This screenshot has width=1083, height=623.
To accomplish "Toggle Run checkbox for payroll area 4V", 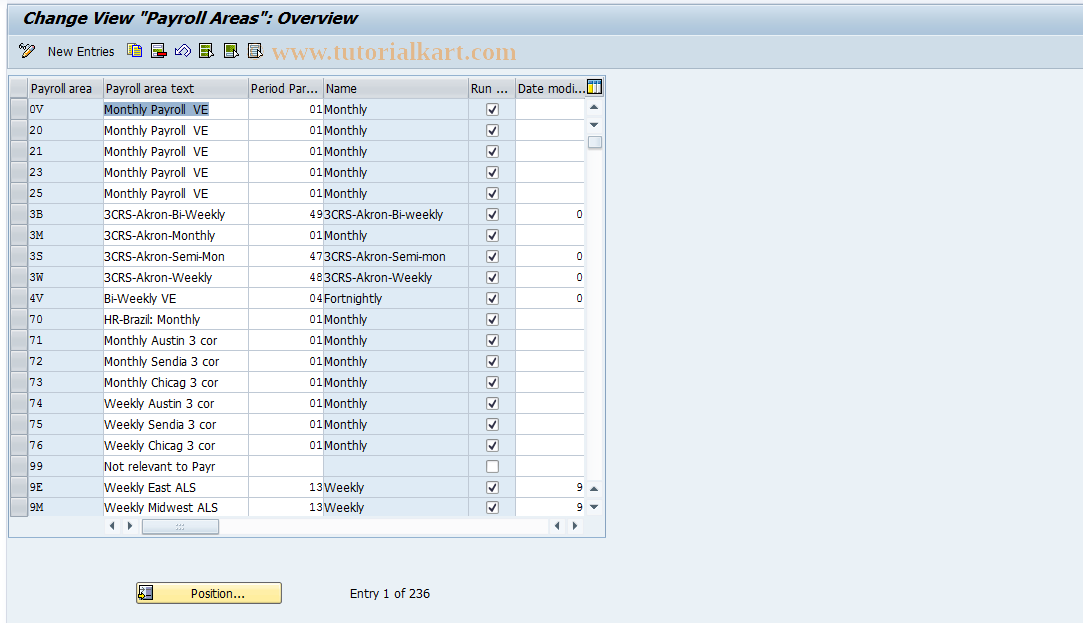I will pos(492,298).
